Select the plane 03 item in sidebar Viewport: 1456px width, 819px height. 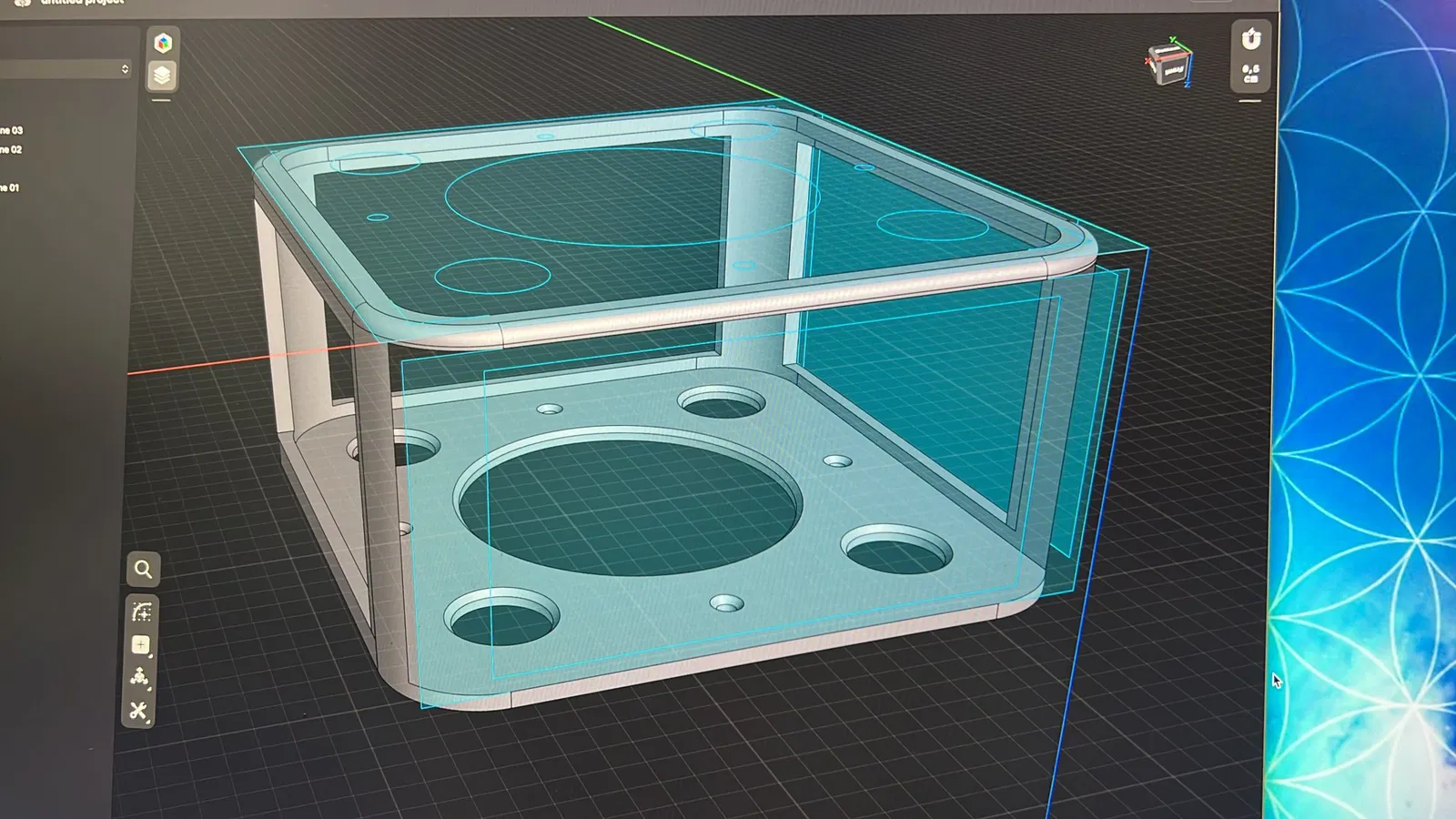(x=11, y=130)
